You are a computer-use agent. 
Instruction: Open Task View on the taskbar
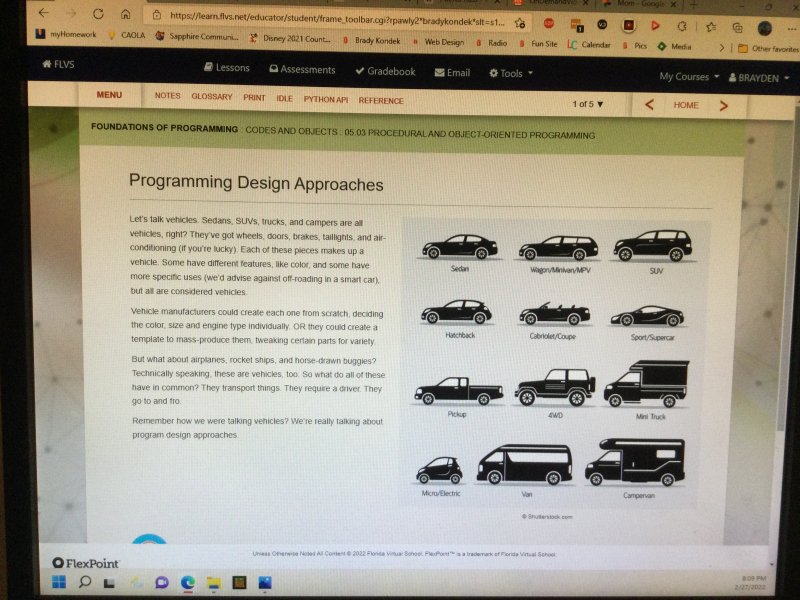point(110,582)
